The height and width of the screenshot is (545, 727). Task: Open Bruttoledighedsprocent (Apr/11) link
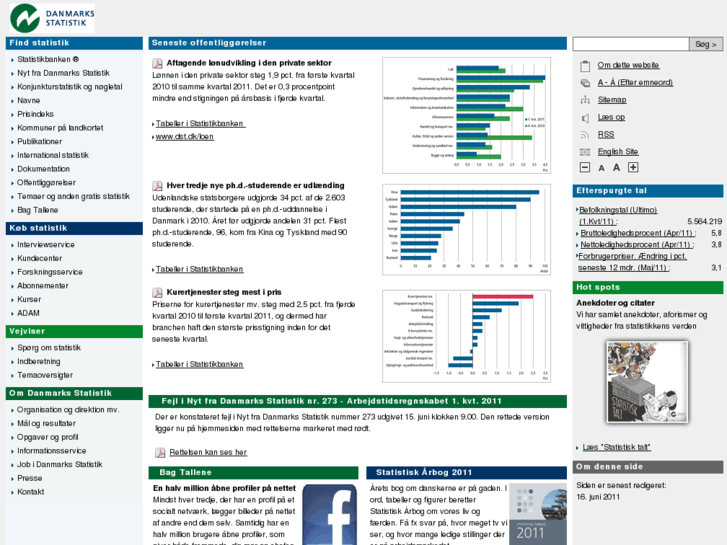638,233
